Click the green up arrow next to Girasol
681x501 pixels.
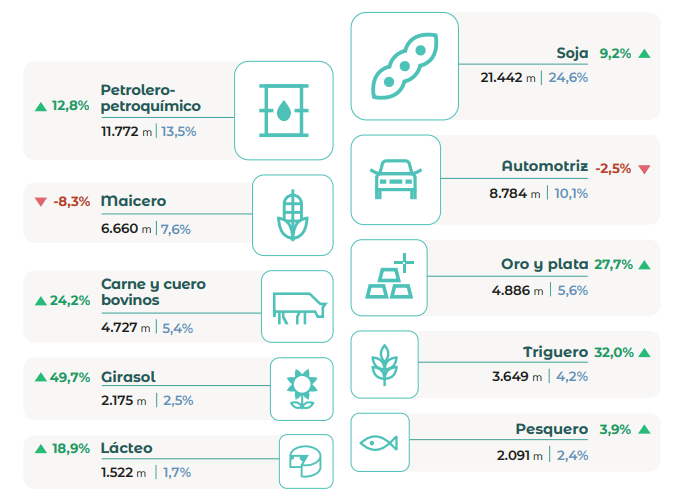41,377
